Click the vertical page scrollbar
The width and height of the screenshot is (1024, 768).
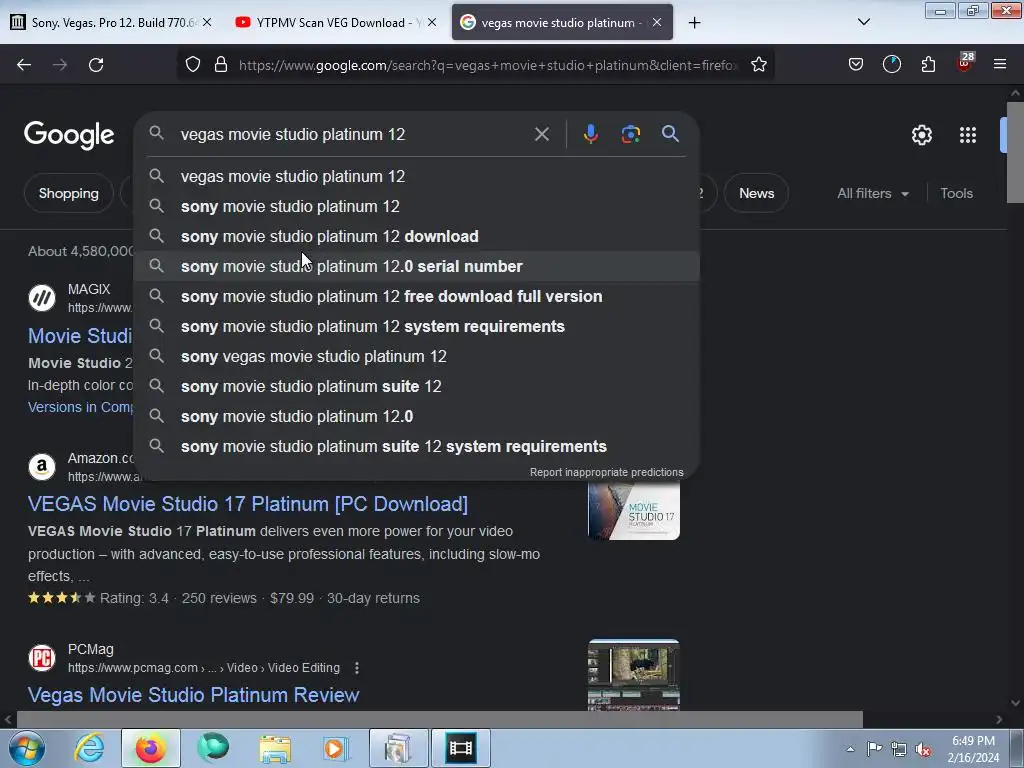coord(1016,153)
